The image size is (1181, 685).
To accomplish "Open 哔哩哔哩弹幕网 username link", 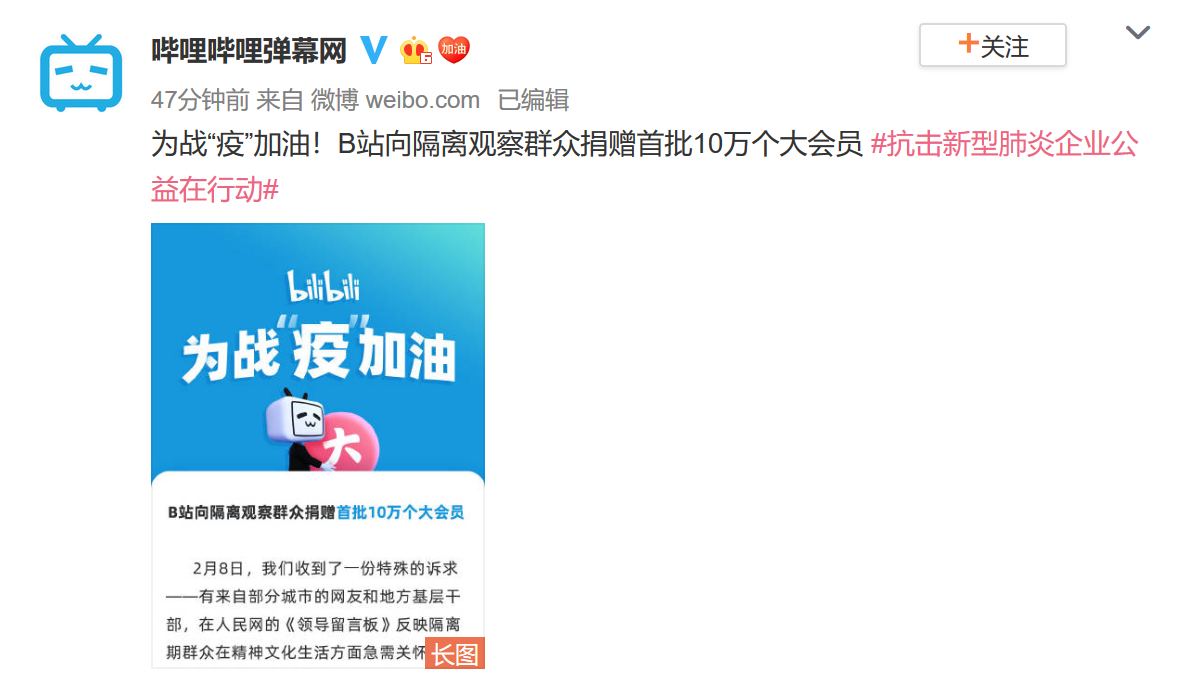I will [249, 50].
